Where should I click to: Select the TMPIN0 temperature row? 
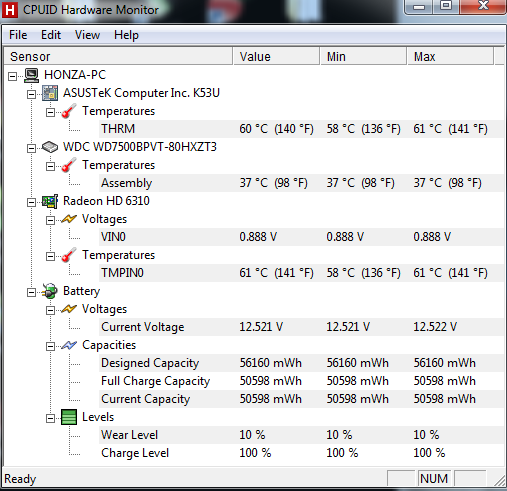[x=301, y=273]
